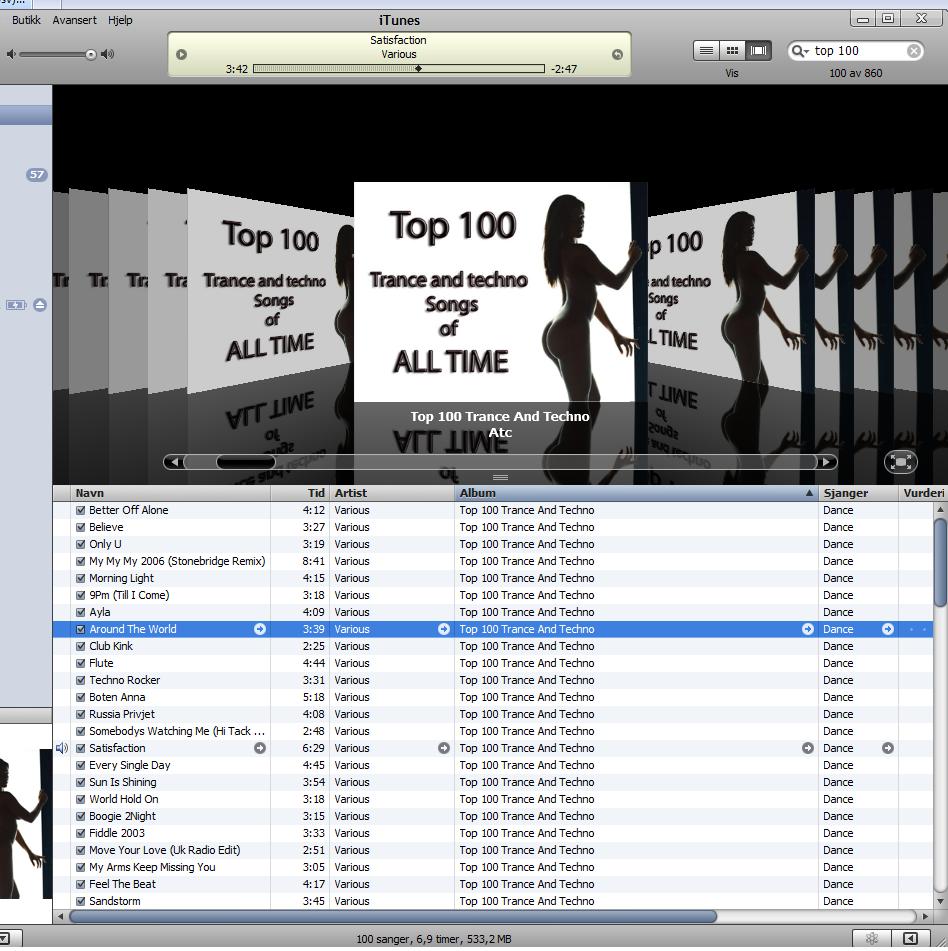The height and width of the screenshot is (951, 948).
Task: Click the 57 count badge in the sidebar
Action: coord(36,175)
